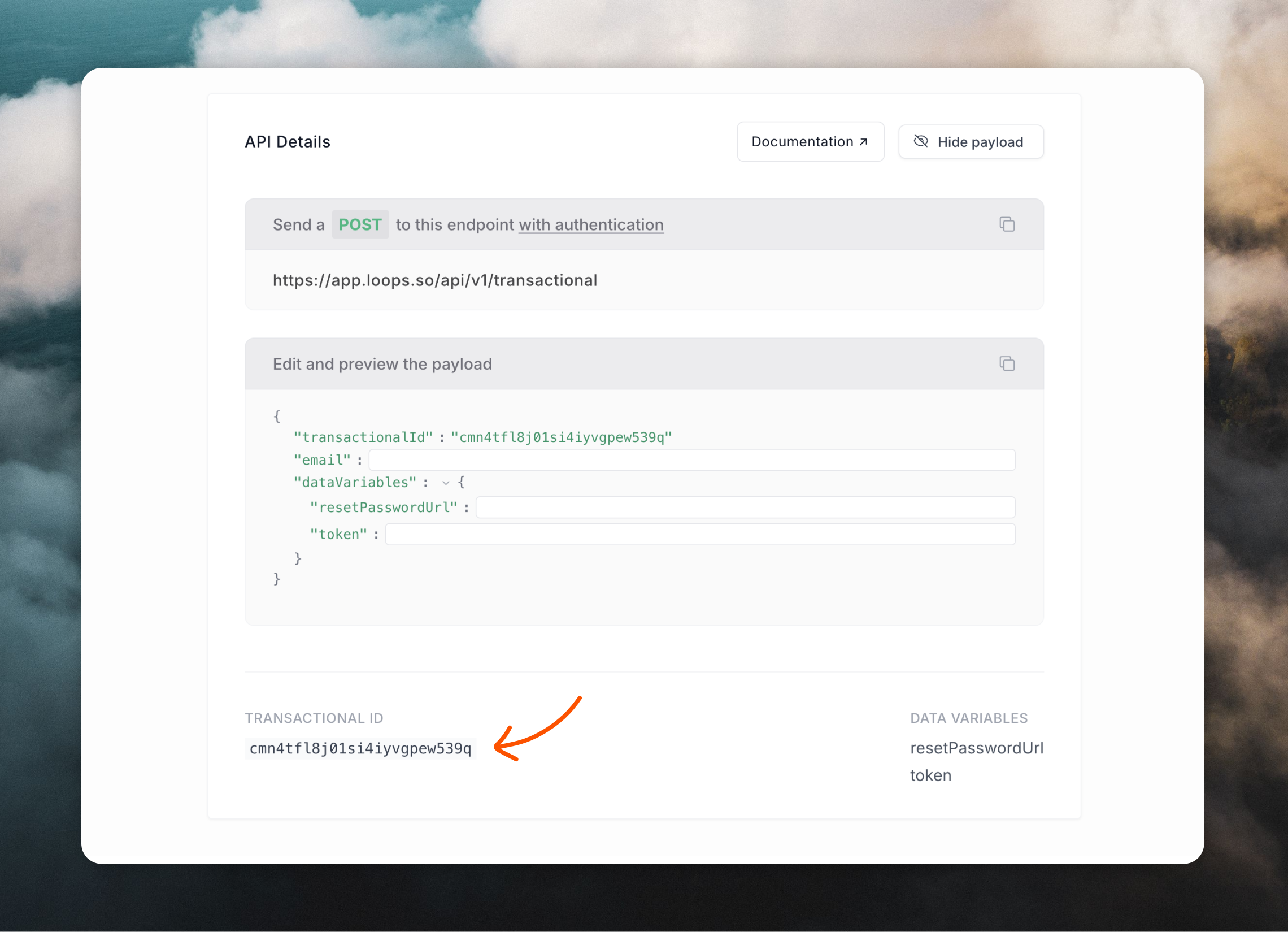Open the dataVariables disclosure chevron

click(446, 483)
